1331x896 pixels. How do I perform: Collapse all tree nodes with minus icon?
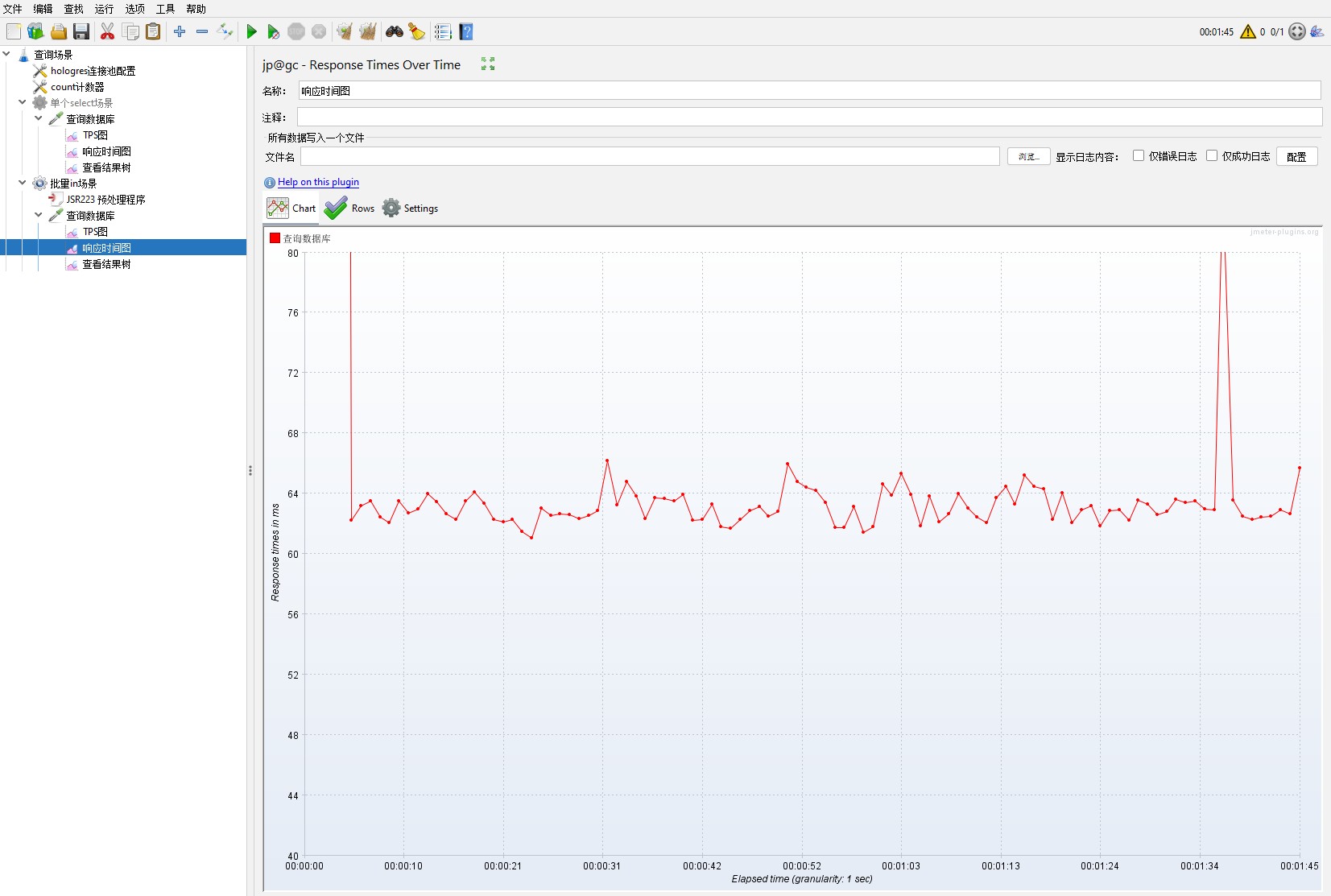202,31
